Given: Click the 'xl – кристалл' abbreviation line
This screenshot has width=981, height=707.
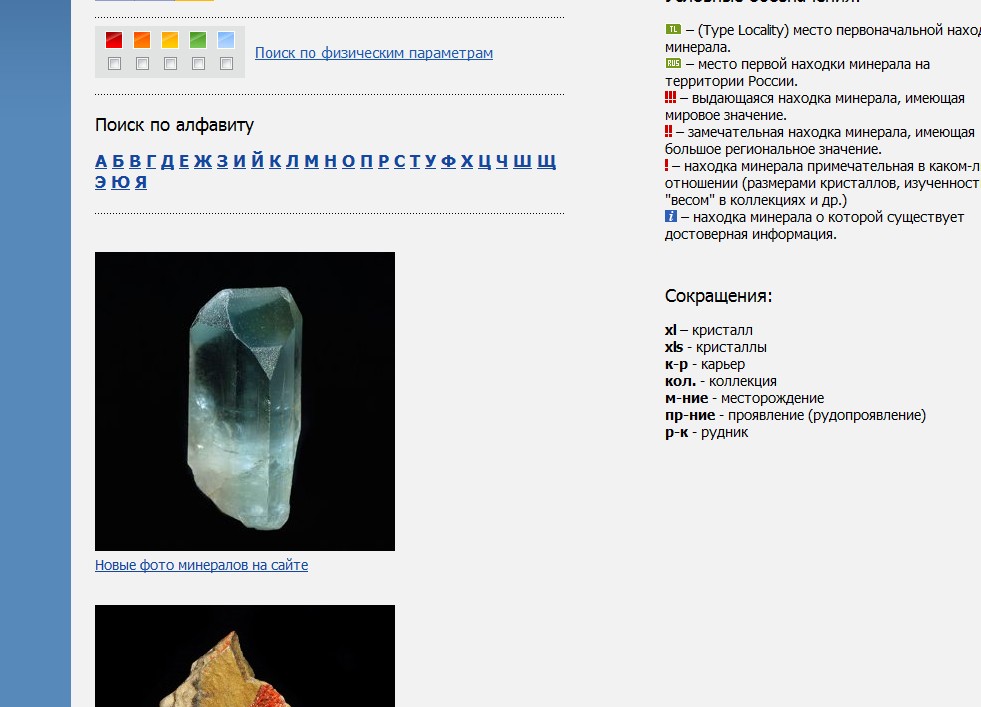Looking at the screenshot, I should [x=709, y=330].
